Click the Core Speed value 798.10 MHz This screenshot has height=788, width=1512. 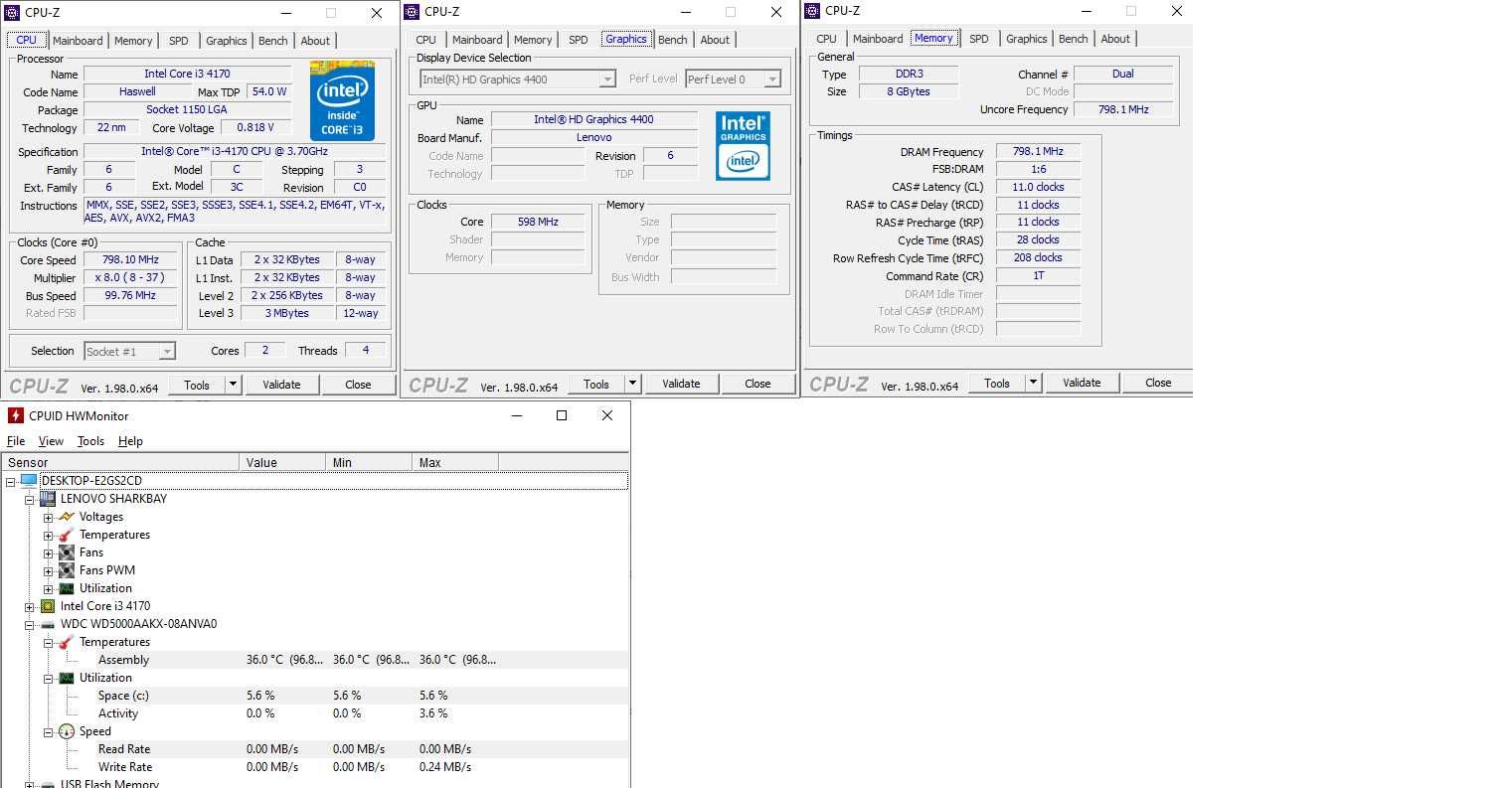pyautogui.click(x=130, y=260)
